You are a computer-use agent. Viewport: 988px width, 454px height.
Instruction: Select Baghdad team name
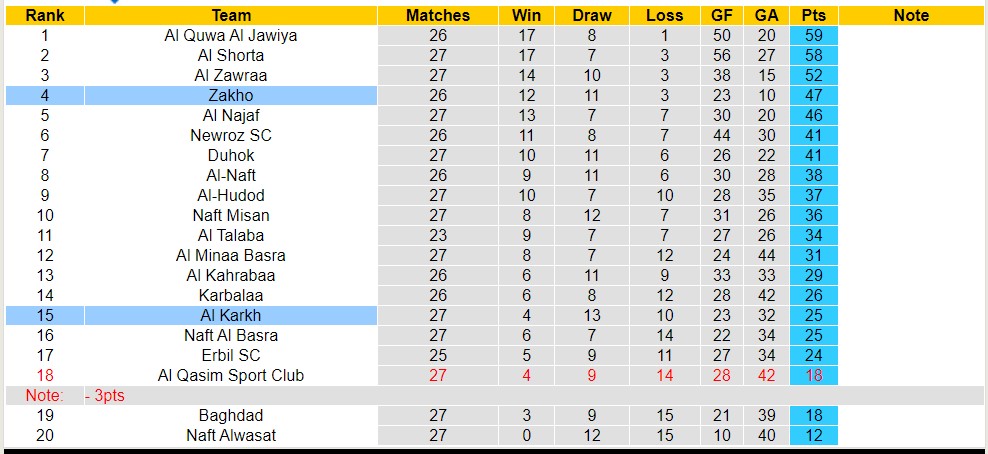[231, 415]
